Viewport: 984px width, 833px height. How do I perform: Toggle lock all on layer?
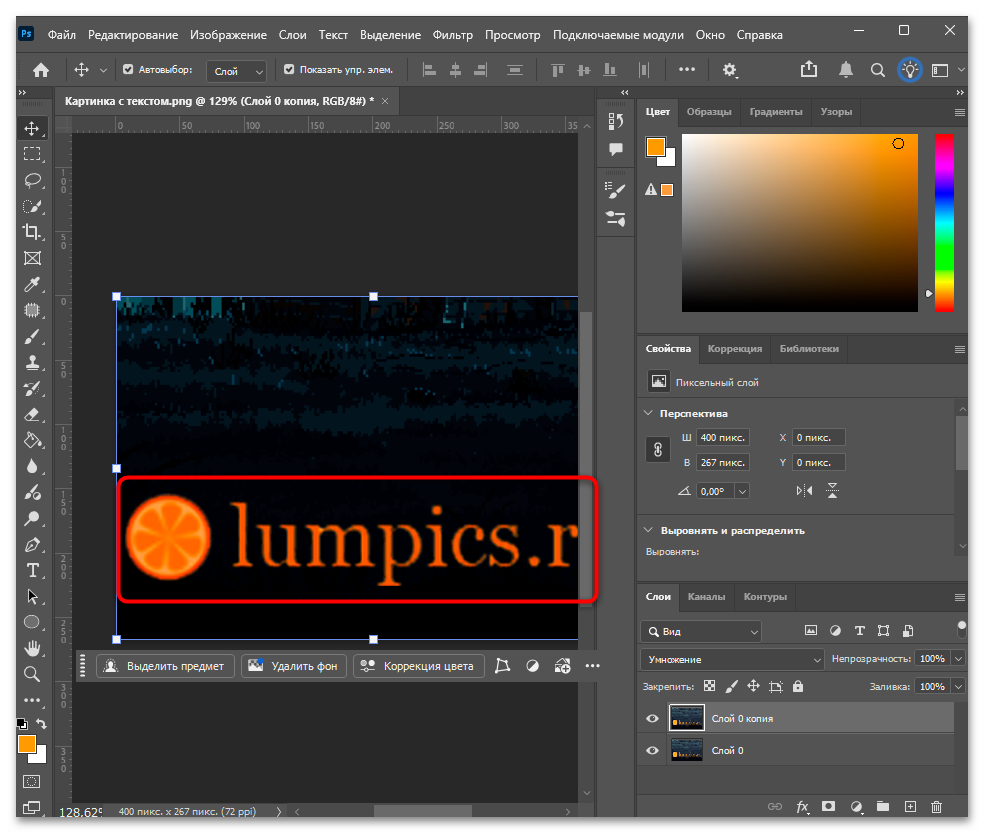798,687
